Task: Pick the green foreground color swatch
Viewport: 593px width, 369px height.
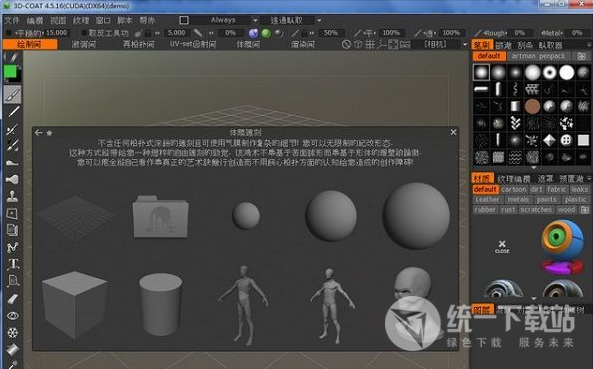Action: click(10, 71)
